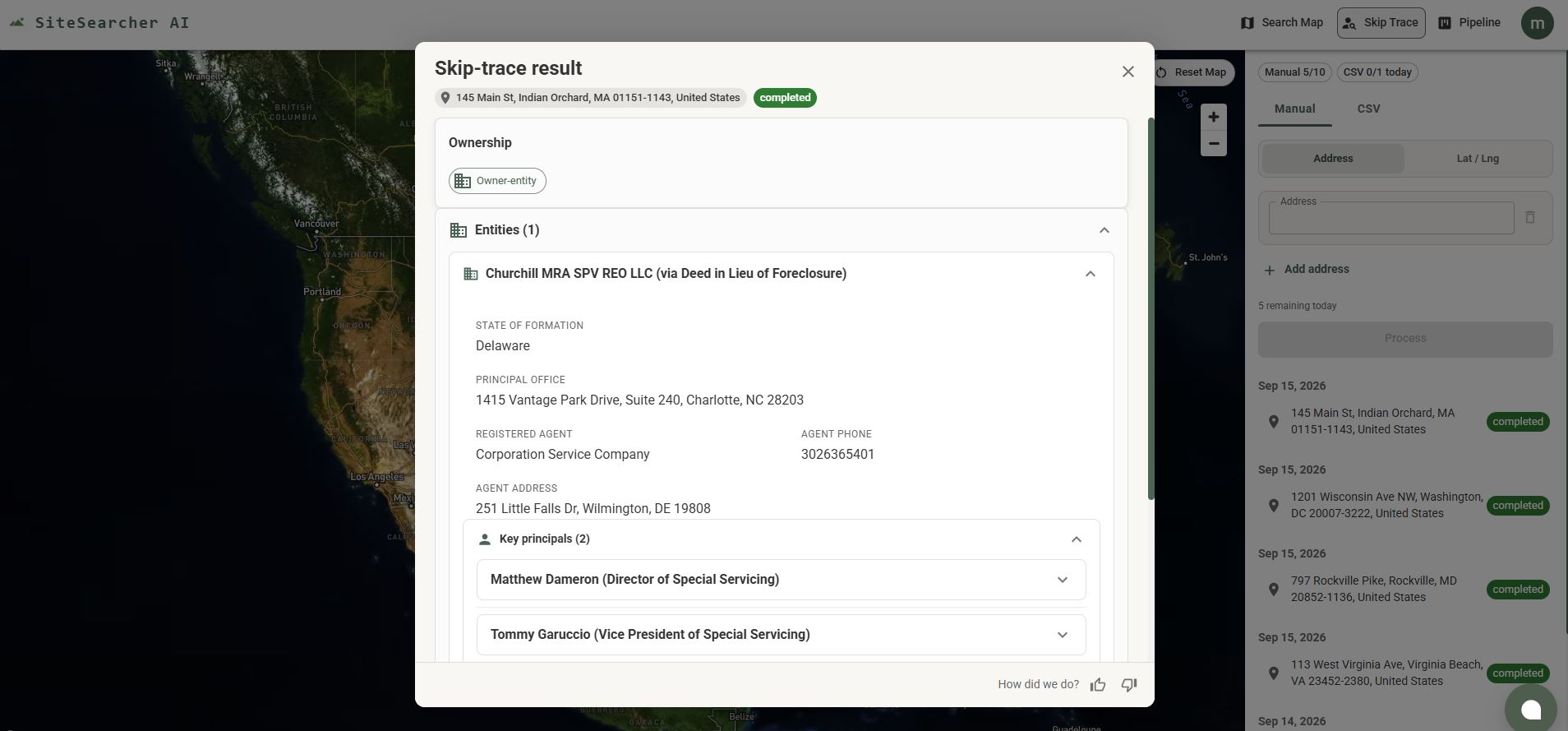Click the Delaware state of formation value
The image size is (1568, 731).
pyautogui.click(x=502, y=346)
